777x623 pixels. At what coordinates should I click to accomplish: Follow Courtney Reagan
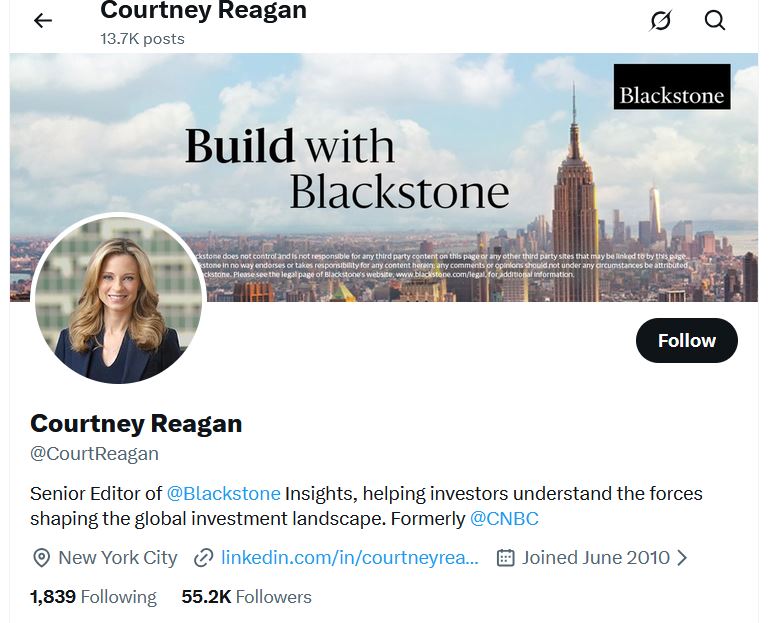(x=686, y=340)
